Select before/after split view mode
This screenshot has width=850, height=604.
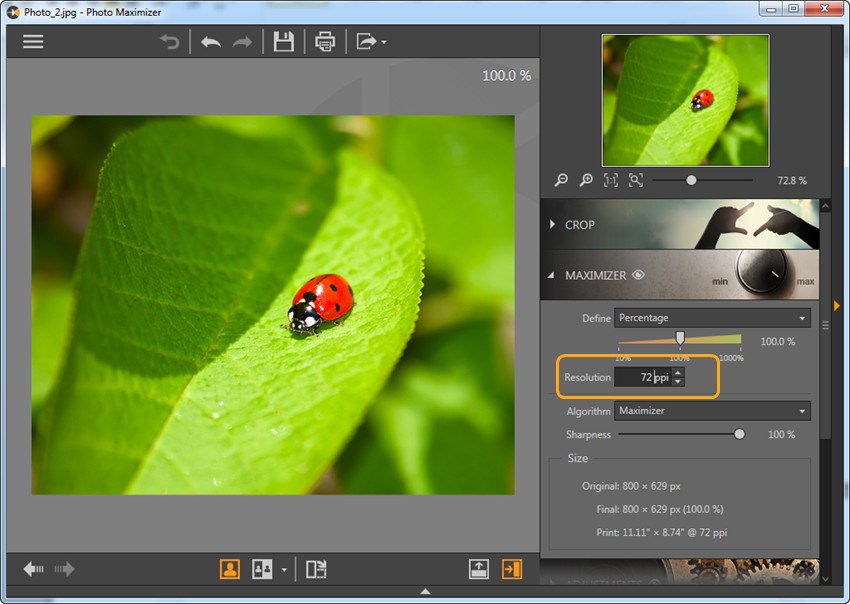pos(262,569)
